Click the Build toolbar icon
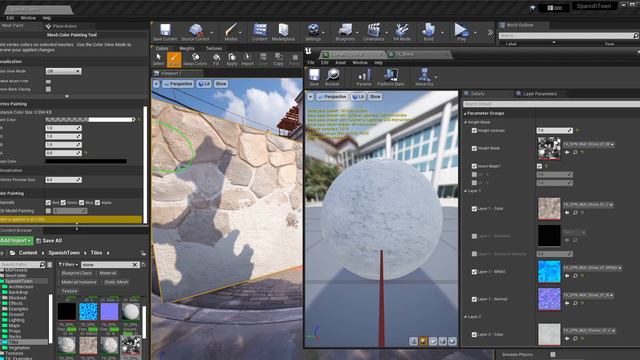Image resolution: width=640 pixels, height=360 pixels. pos(429,32)
